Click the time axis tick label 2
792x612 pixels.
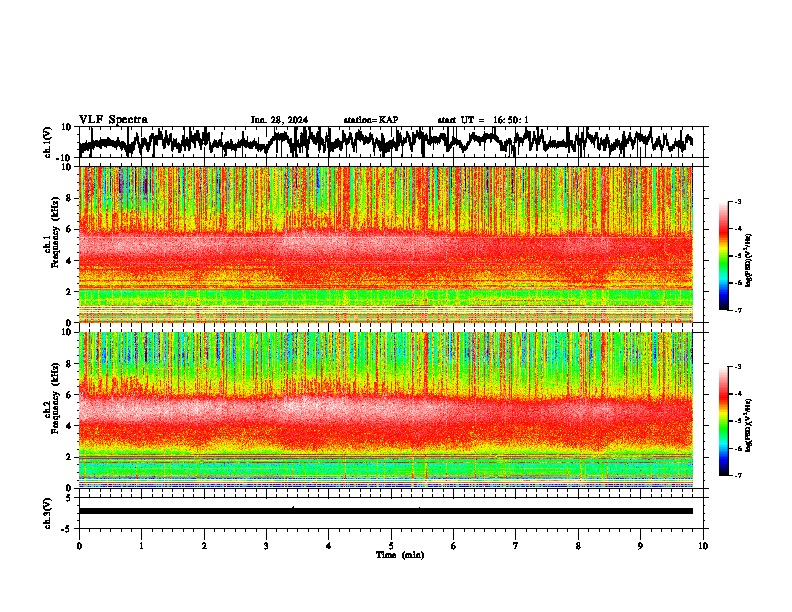click(204, 546)
